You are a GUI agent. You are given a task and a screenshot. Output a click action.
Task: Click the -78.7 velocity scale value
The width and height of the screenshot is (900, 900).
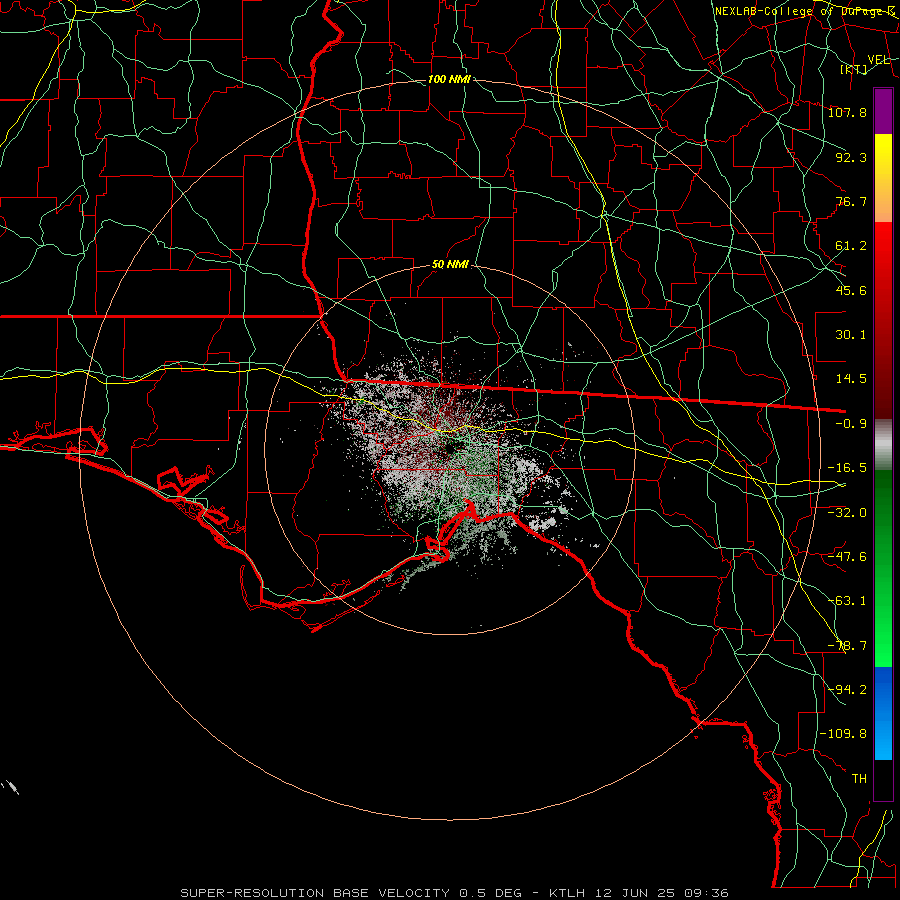pos(847,646)
